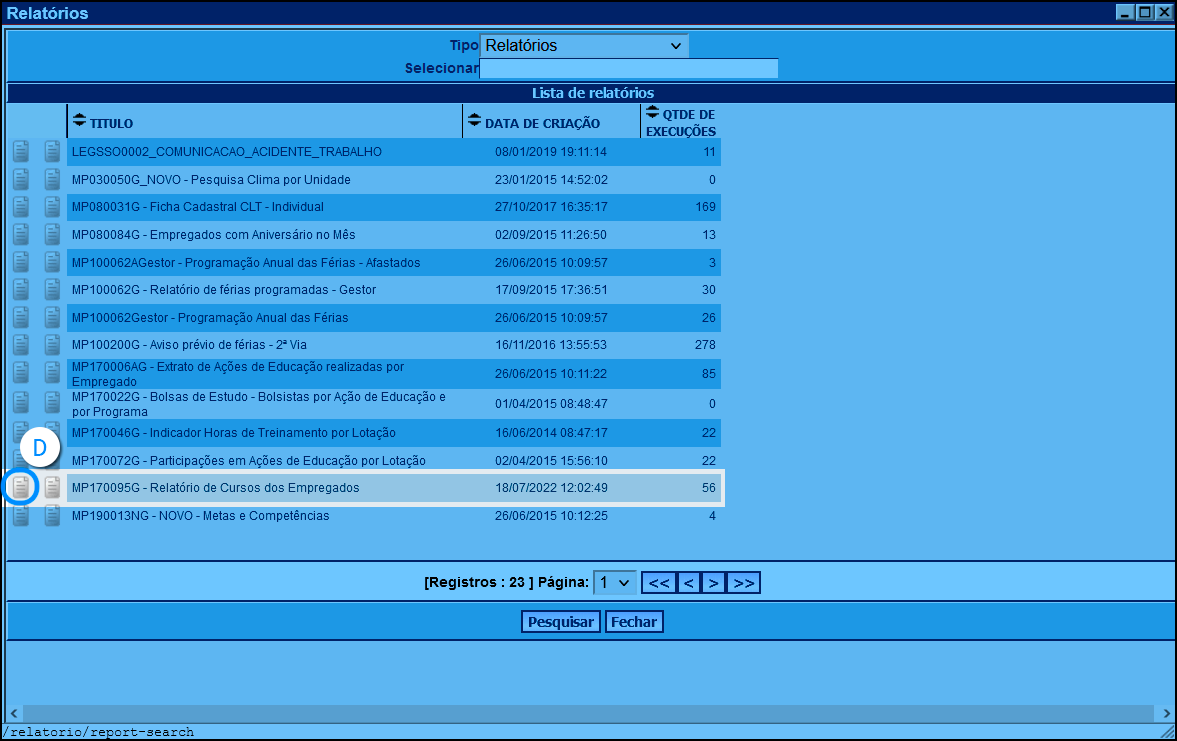Jump to the first page with << button
This screenshot has height=741, width=1177.
[658, 582]
